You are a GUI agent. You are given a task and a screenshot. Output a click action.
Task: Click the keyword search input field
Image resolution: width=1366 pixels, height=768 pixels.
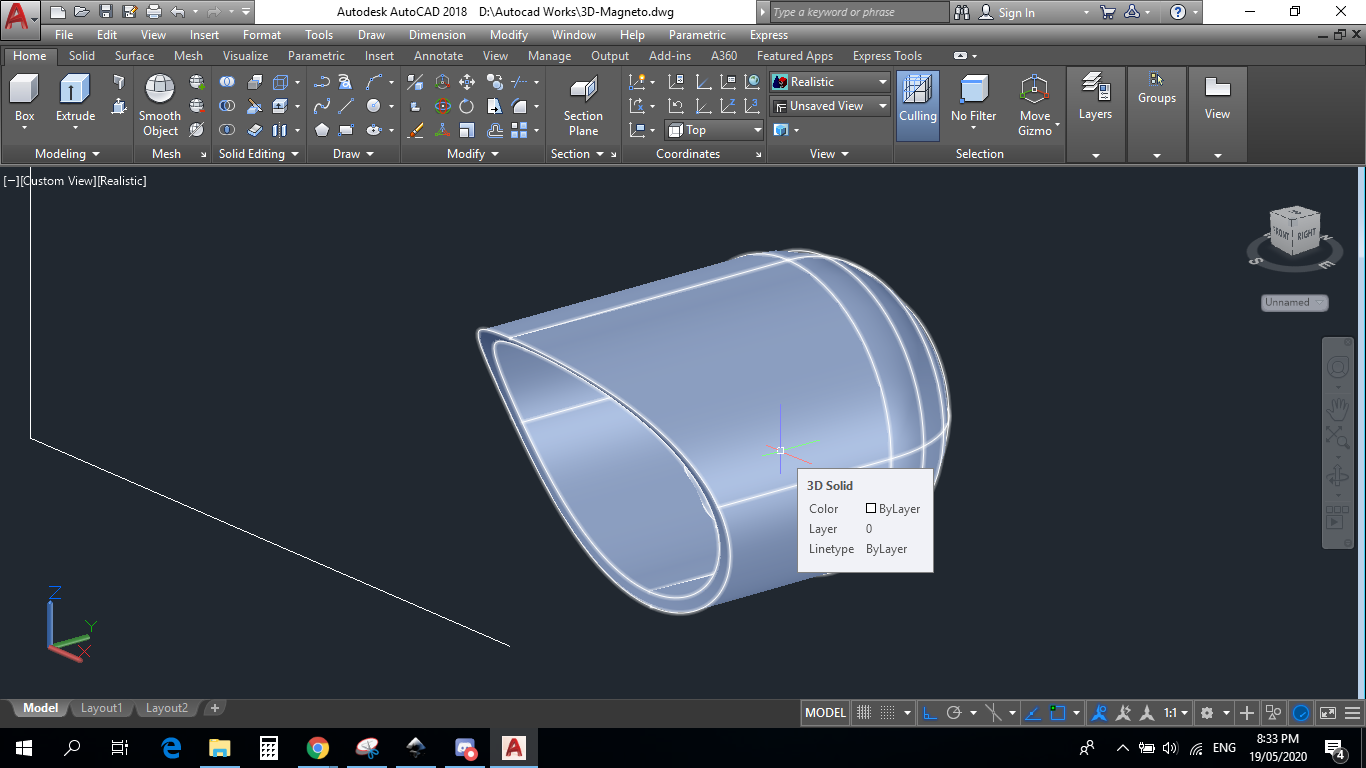point(859,12)
